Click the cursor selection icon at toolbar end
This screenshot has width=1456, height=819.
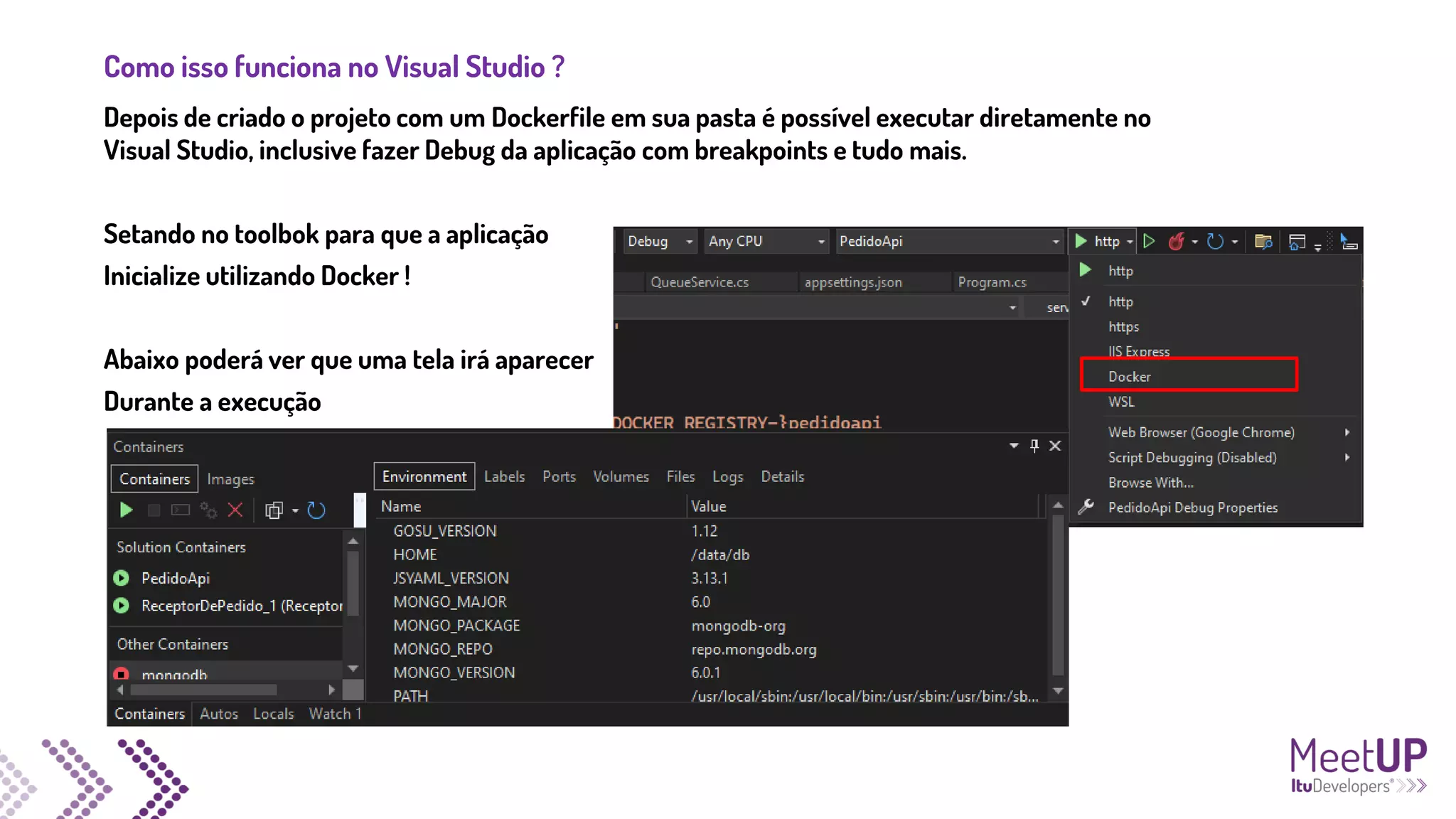pos(1349,242)
